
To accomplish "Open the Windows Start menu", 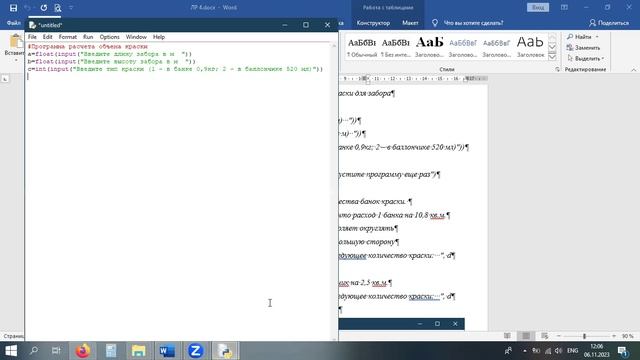I will pyautogui.click(x=11, y=351).
